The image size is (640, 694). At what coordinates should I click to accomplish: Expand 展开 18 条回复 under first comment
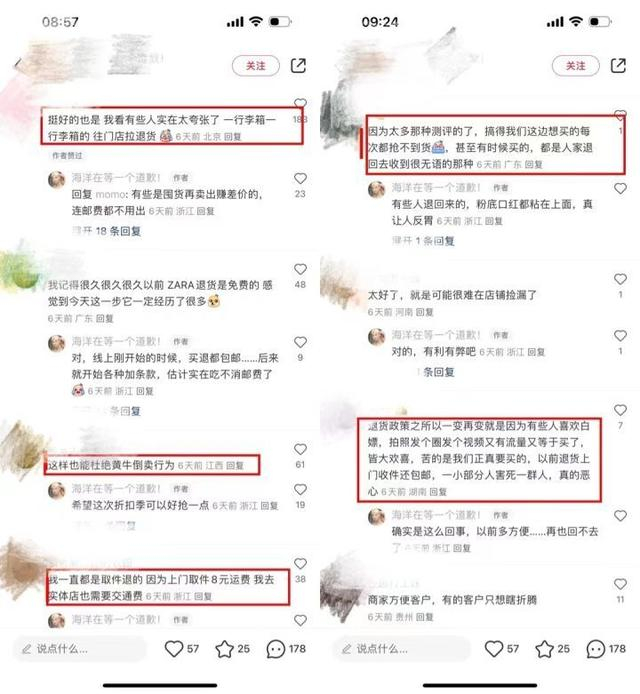click(107, 231)
